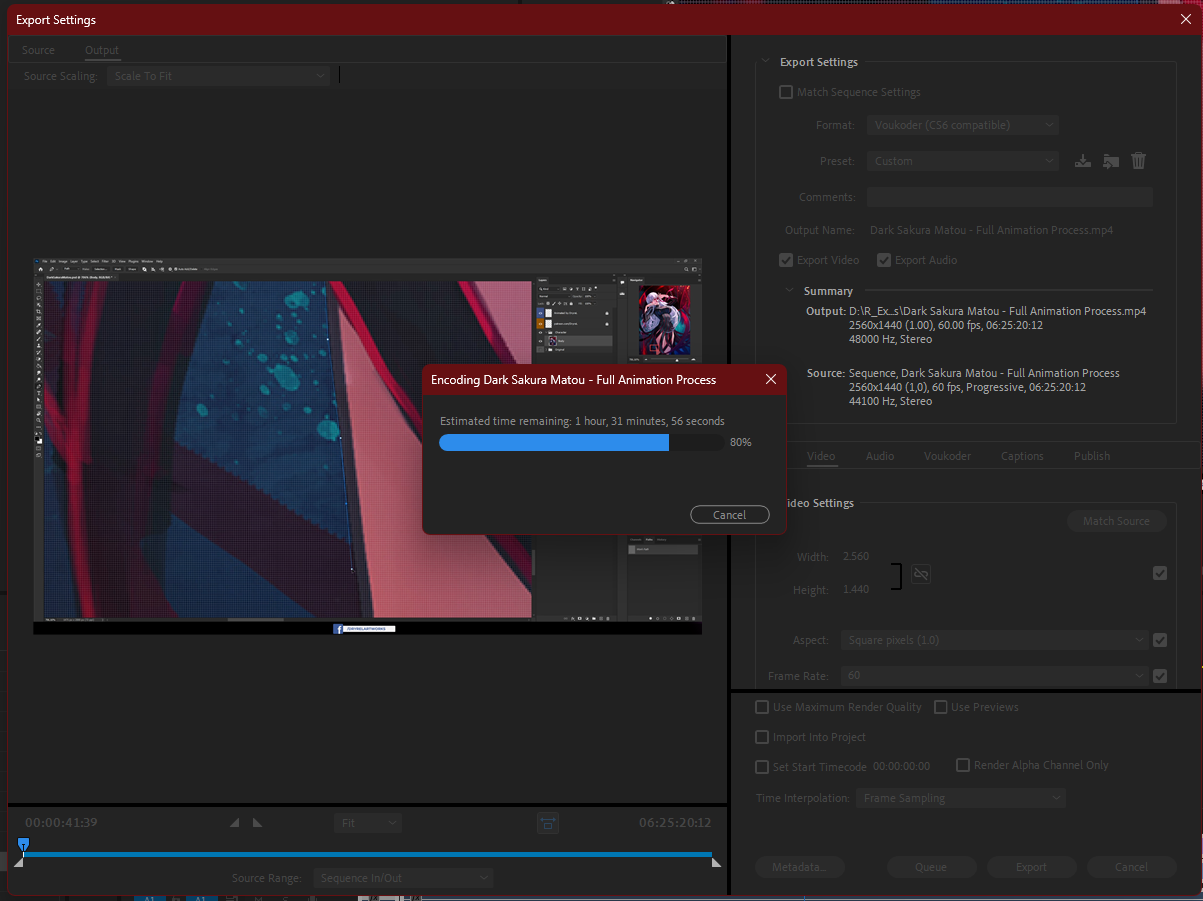Click the Set In Point marker icon

point(235,823)
